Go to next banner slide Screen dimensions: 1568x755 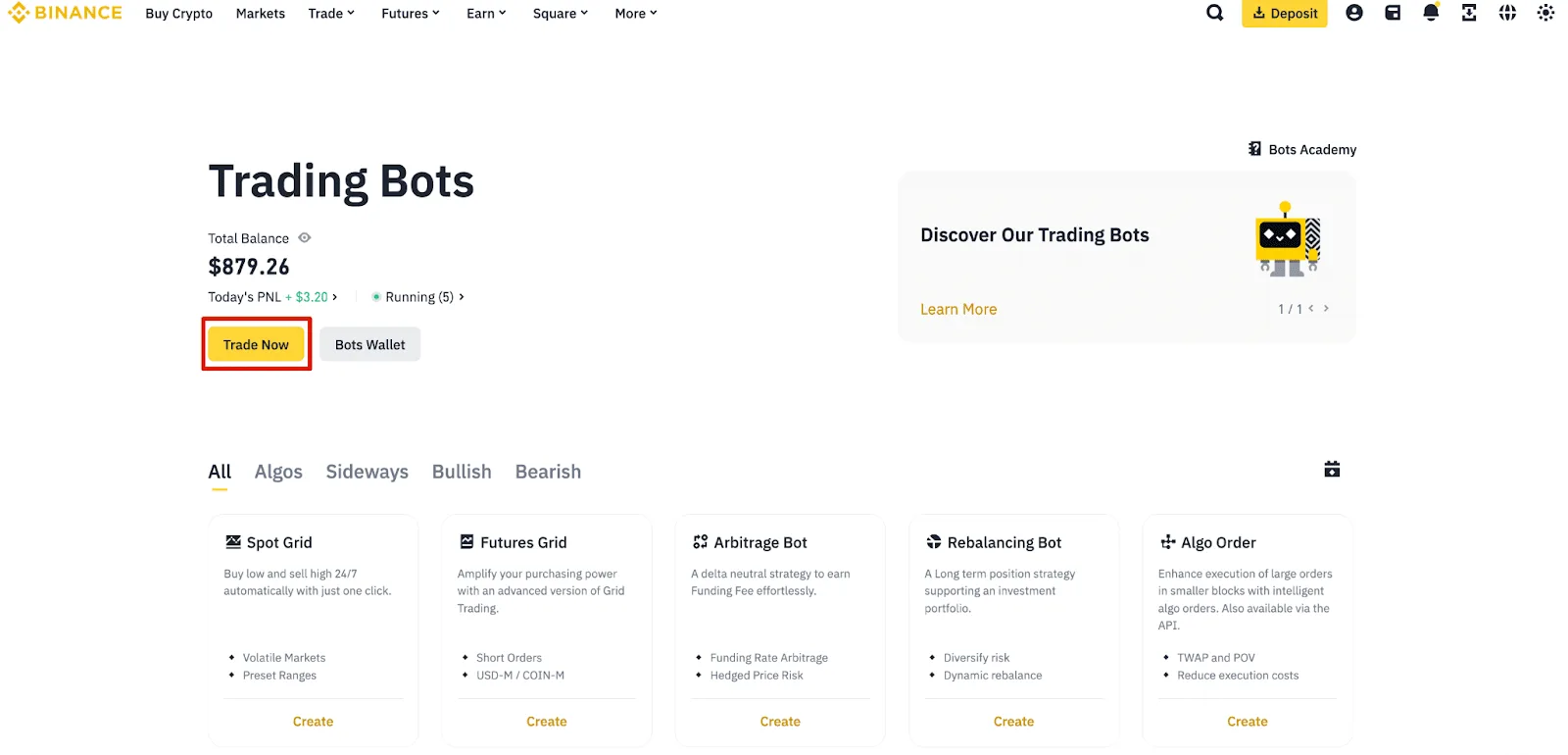click(x=1327, y=309)
